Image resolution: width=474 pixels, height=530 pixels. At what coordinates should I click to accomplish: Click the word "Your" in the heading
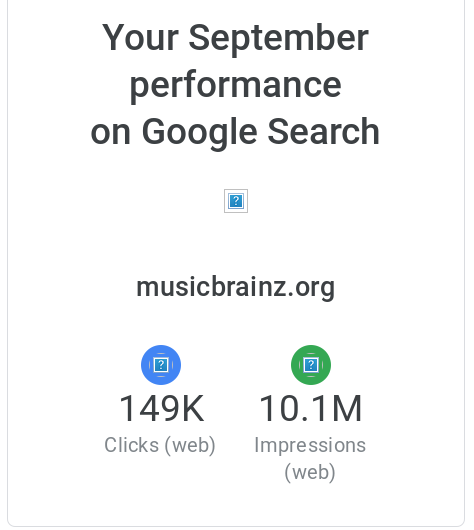coord(140,37)
